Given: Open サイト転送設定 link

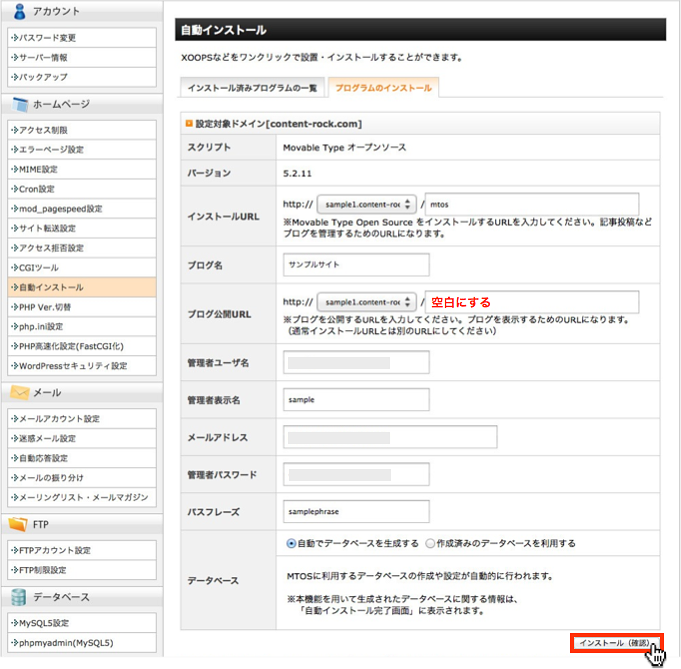Looking at the screenshot, I should click(82, 228).
